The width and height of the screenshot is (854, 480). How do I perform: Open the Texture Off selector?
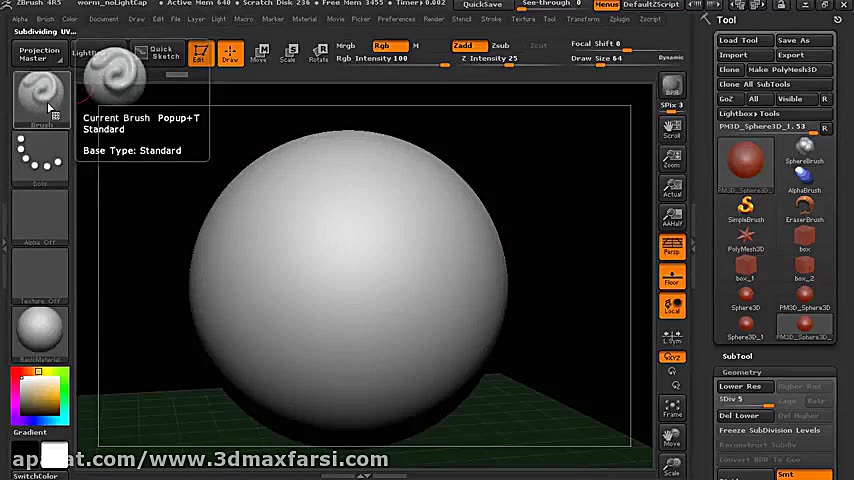40,276
